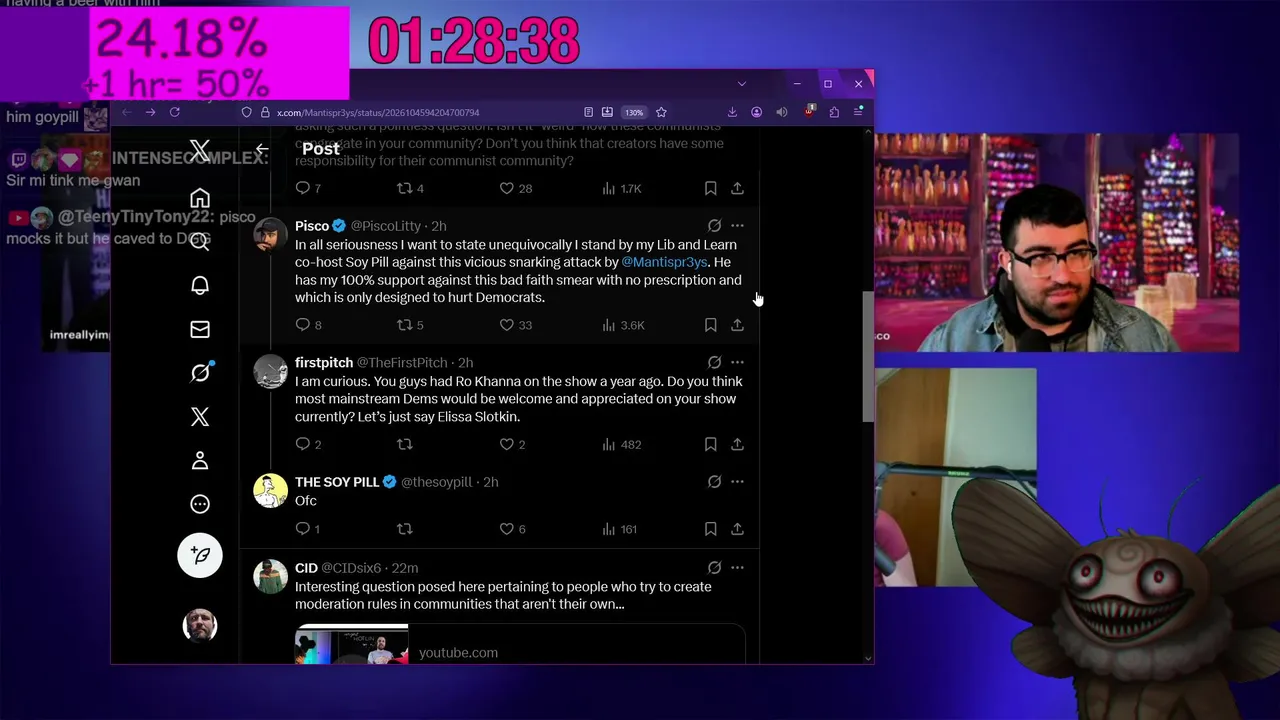Open the youtube.com link card
The width and height of the screenshot is (1280, 720).
pyautogui.click(x=520, y=644)
